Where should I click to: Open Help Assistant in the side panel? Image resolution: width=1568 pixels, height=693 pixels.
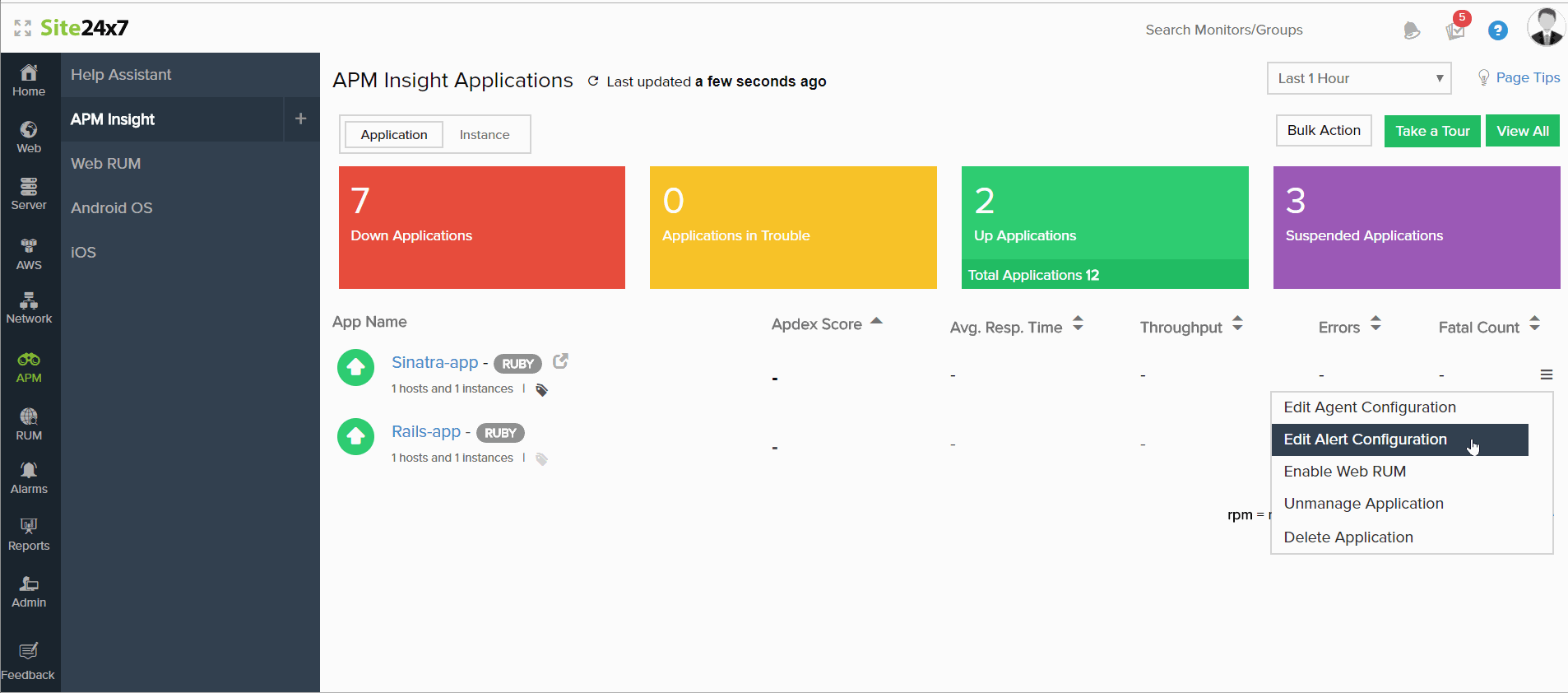coord(190,75)
